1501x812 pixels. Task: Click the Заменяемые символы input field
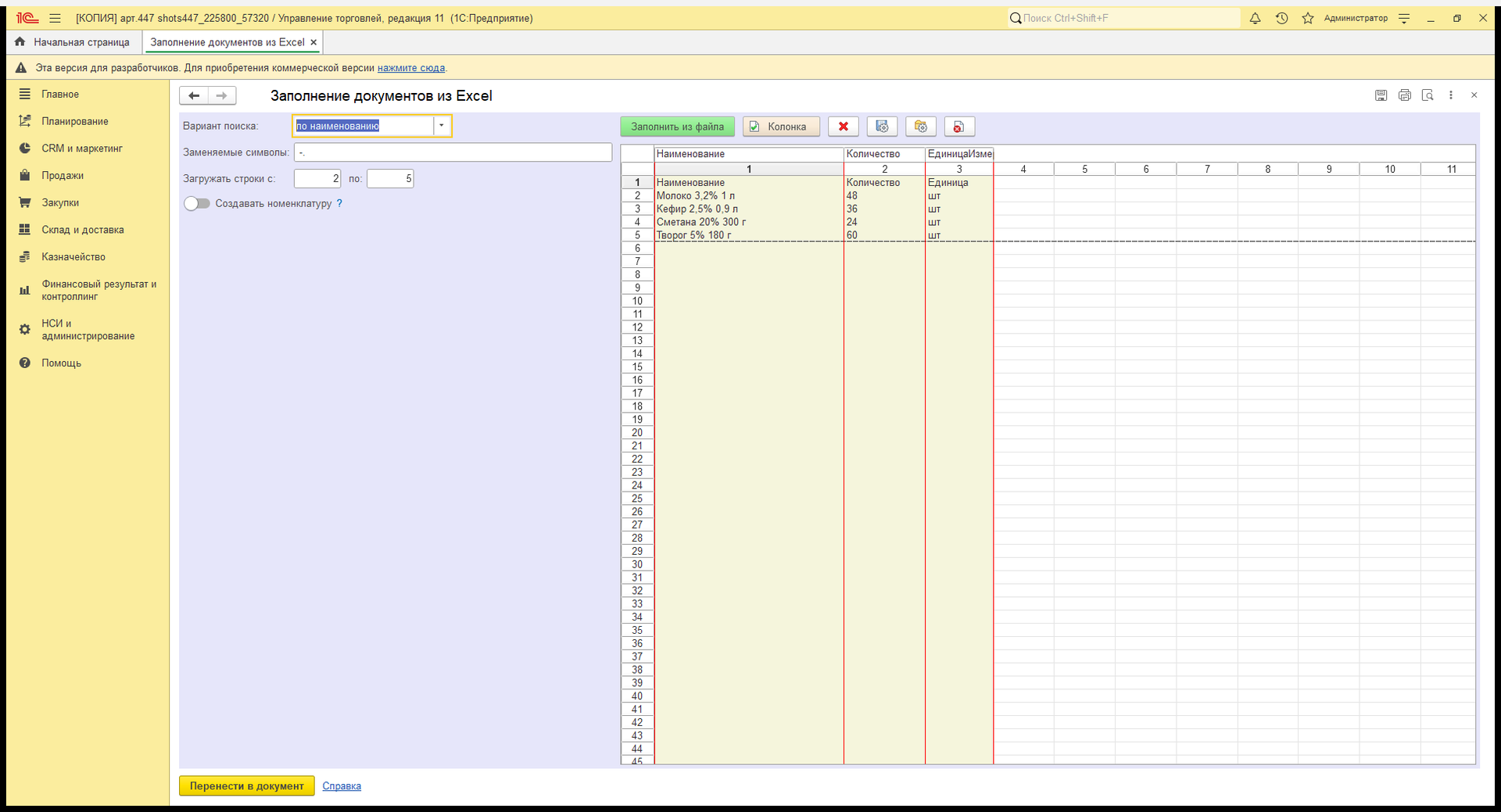tap(453, 152)
